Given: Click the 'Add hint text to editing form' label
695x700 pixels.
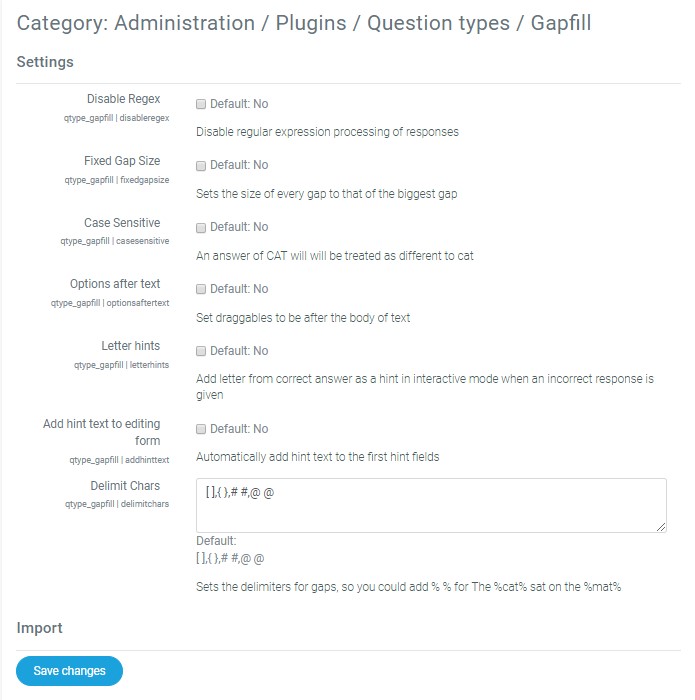Looking at the screenshot, I should 101,432.
